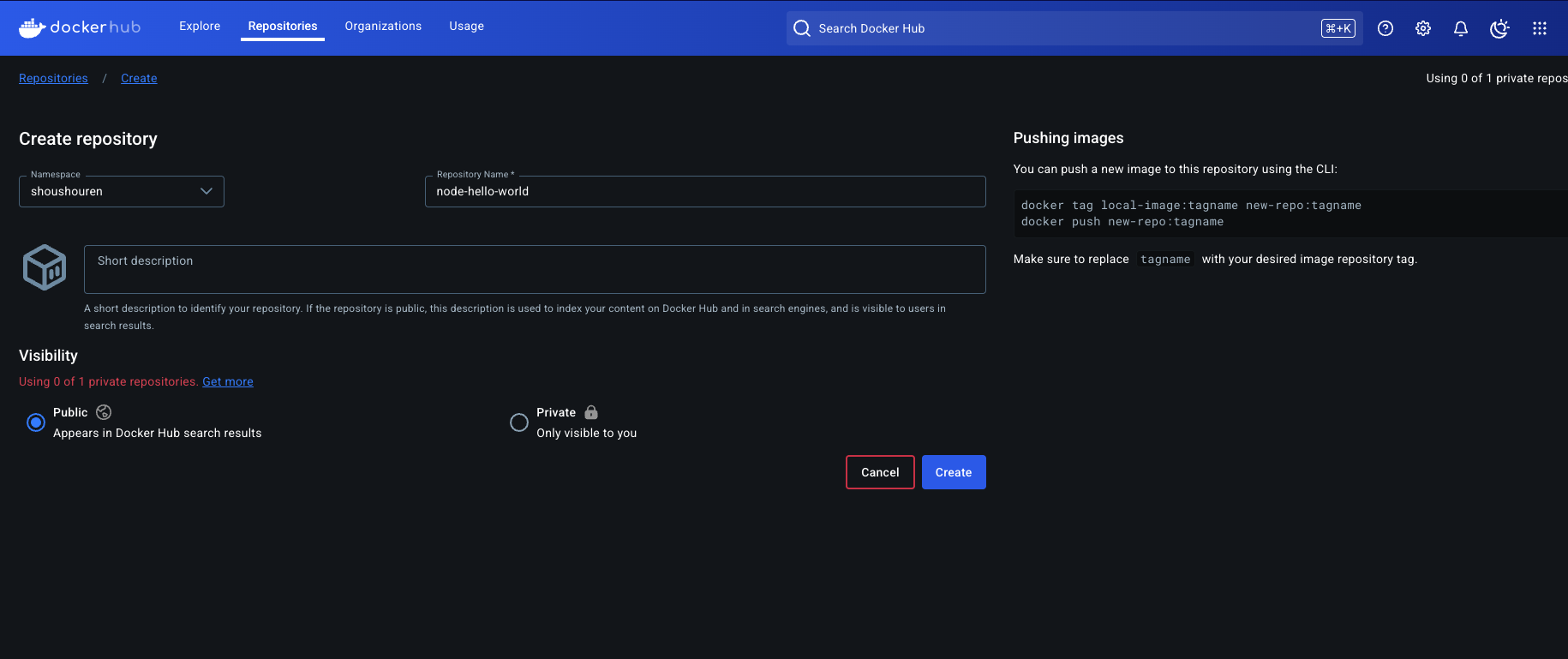Click 'Appears in Docker Hub search results'
Screen dimensions: 1568x659
158,433
